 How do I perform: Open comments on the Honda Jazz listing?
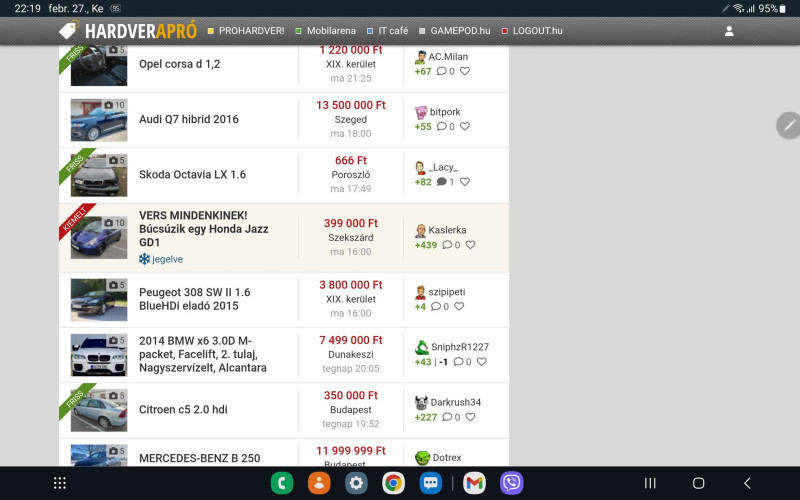[x=451, y=245]
